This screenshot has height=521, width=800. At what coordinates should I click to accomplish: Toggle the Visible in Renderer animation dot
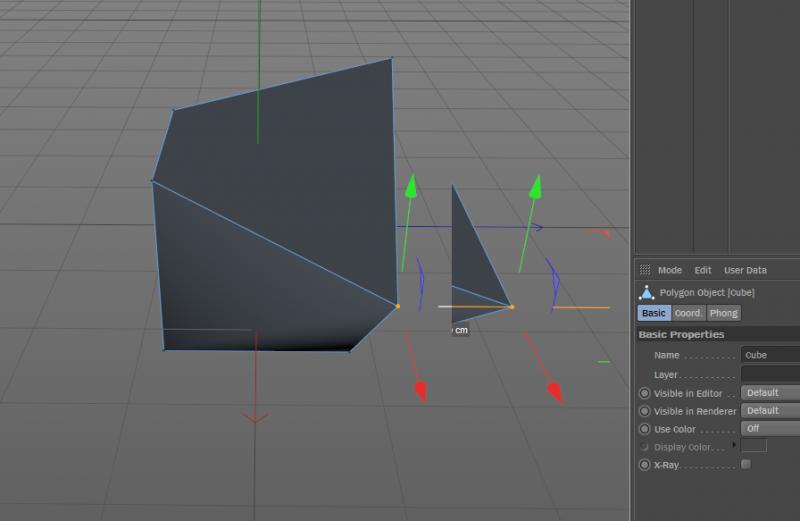644,411
